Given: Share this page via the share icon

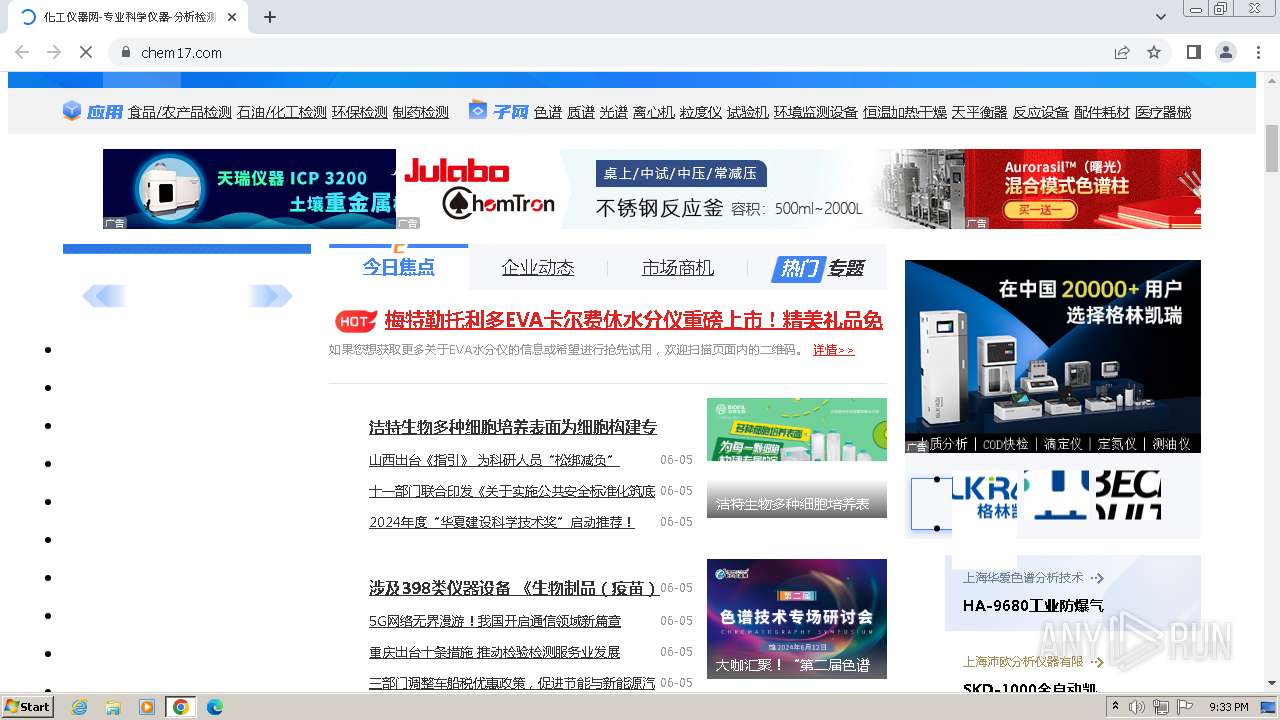Looking at the screenshot, I should click(1122, 52).
